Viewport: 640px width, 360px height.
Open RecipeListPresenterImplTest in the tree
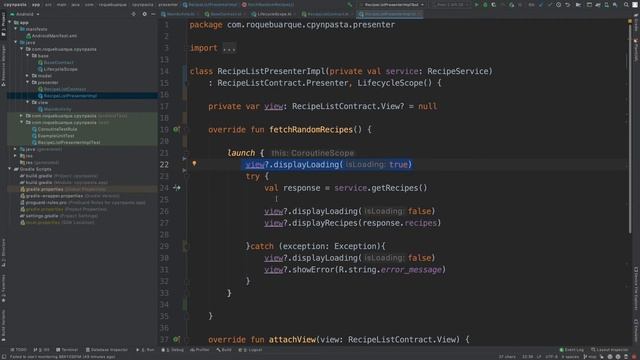[66, 142]
